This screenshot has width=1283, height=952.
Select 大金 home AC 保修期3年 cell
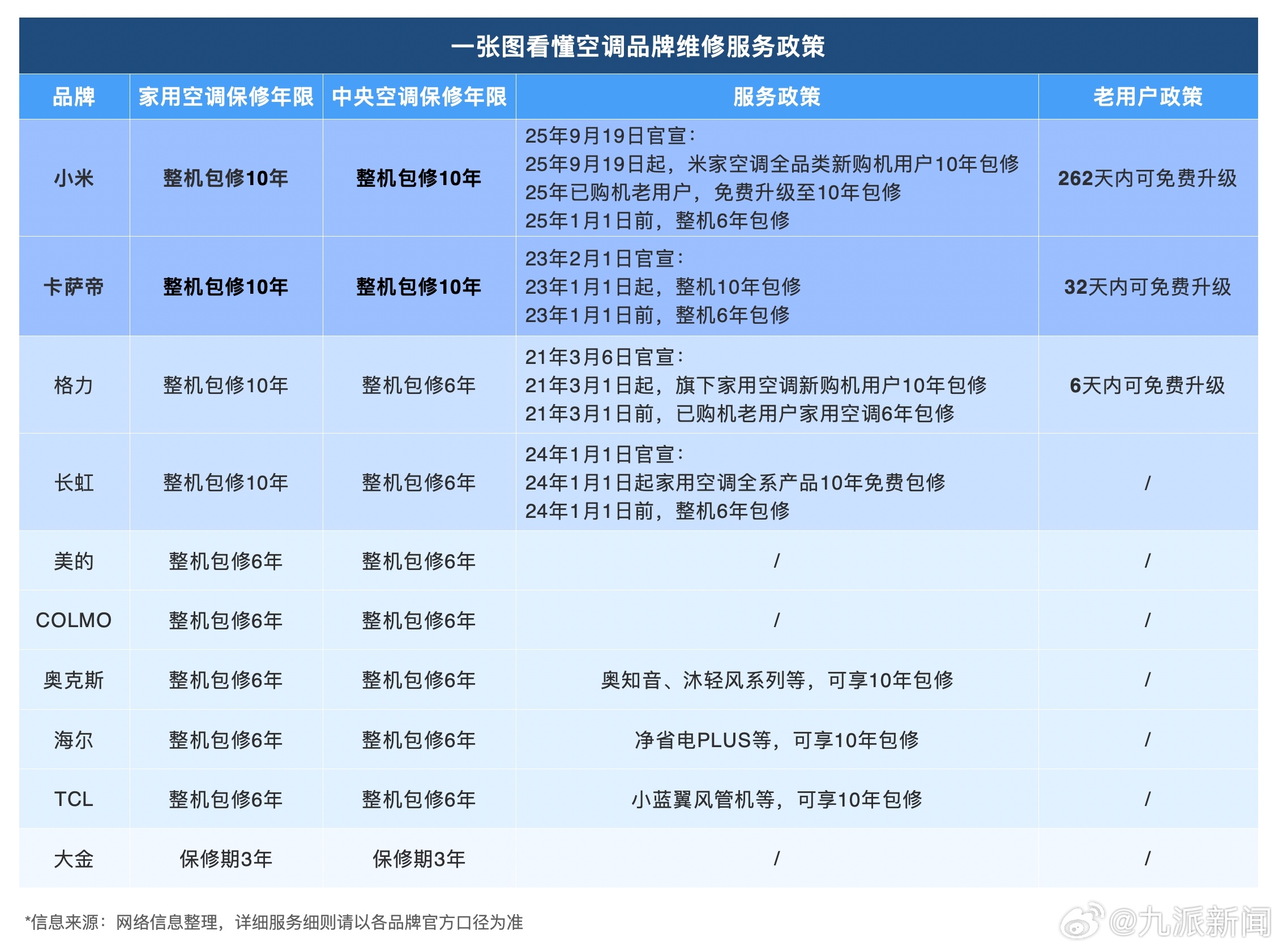pyautogui.click(x=226, y=859)
